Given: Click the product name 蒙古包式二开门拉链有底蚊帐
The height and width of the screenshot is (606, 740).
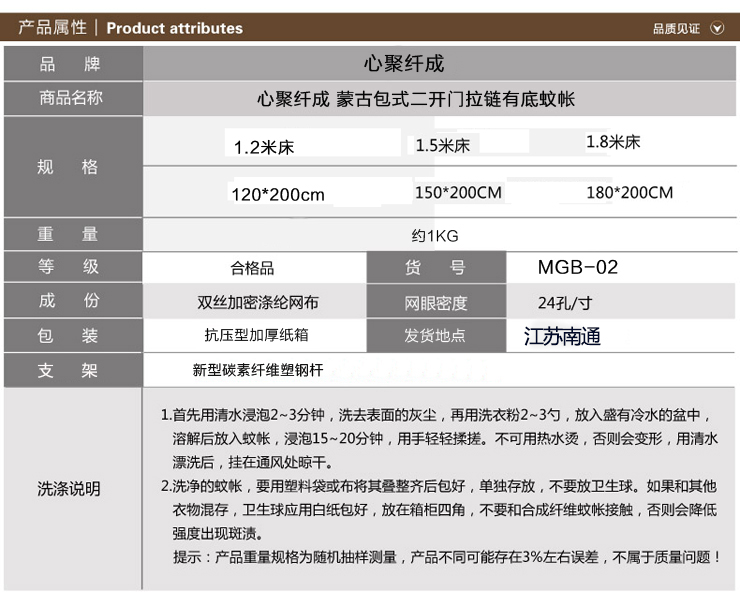Looking at the screenshot, I should click(455, 99).
